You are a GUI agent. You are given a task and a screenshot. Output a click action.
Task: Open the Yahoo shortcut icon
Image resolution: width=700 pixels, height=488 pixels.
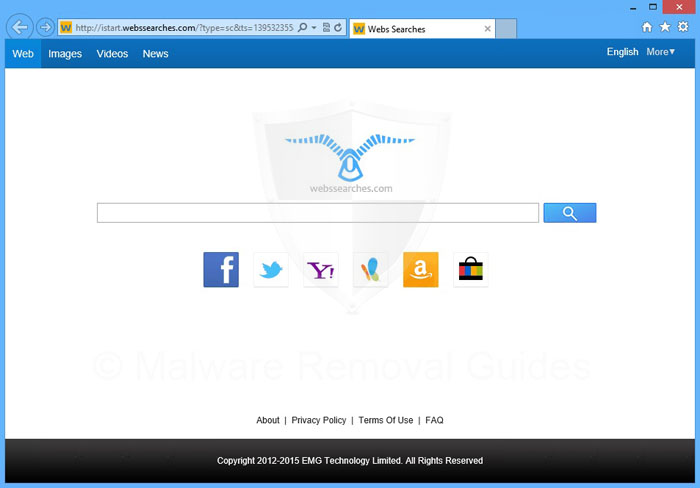tap(321, 270)
